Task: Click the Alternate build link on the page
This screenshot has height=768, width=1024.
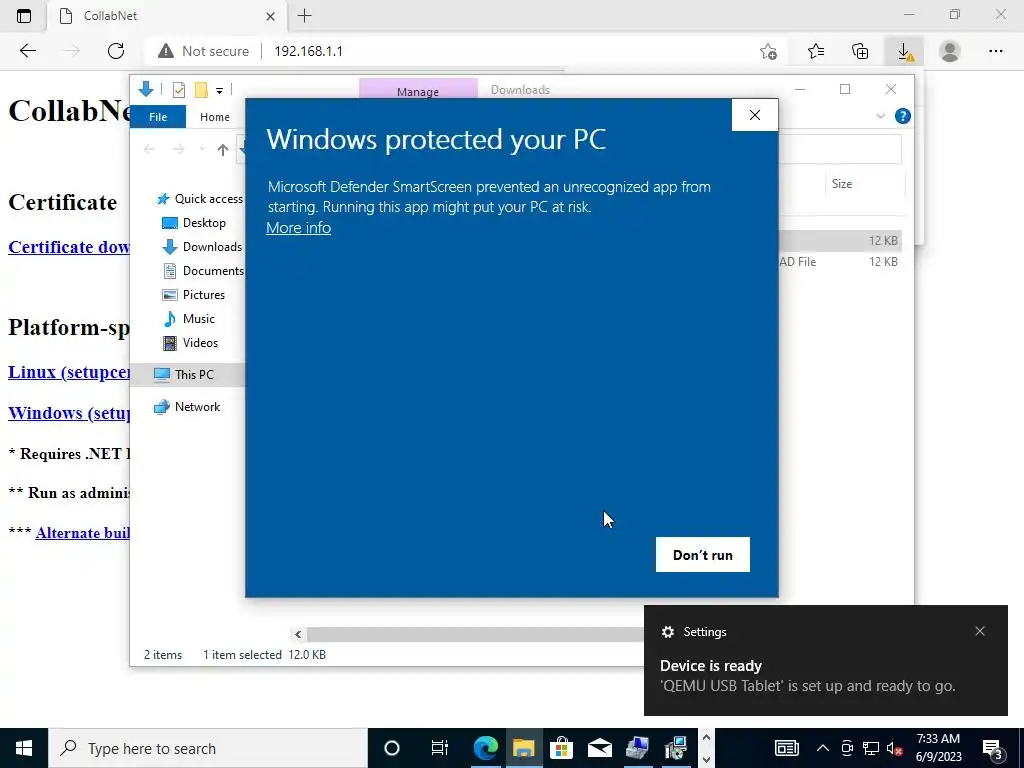Action: (83, 533)
